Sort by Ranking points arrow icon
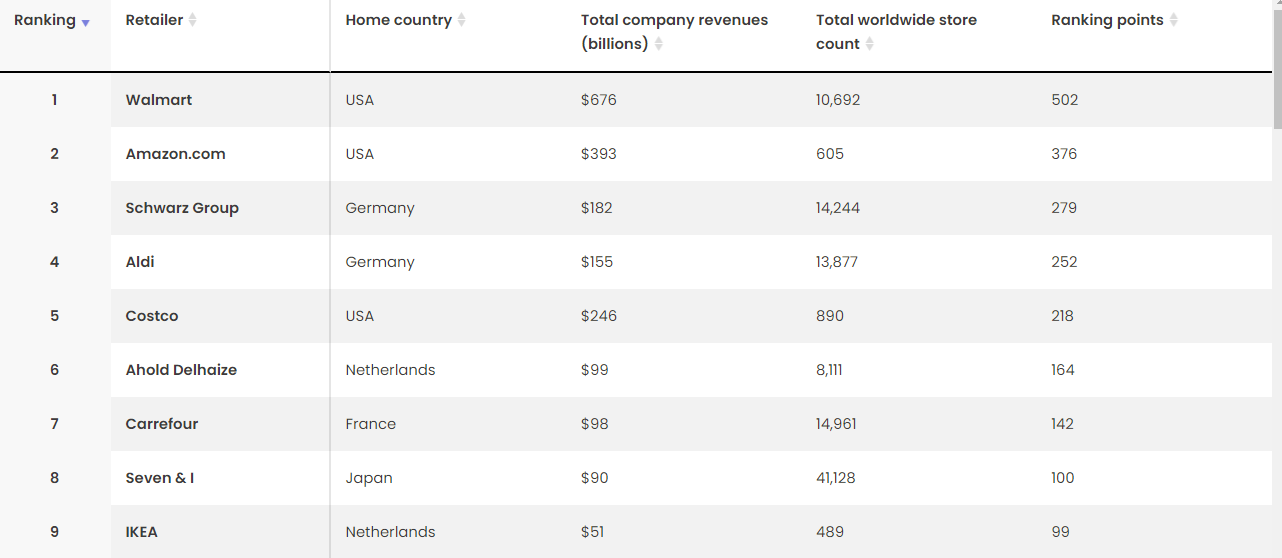This screenshot has height=558, width=1282. tap(1174, 20)
